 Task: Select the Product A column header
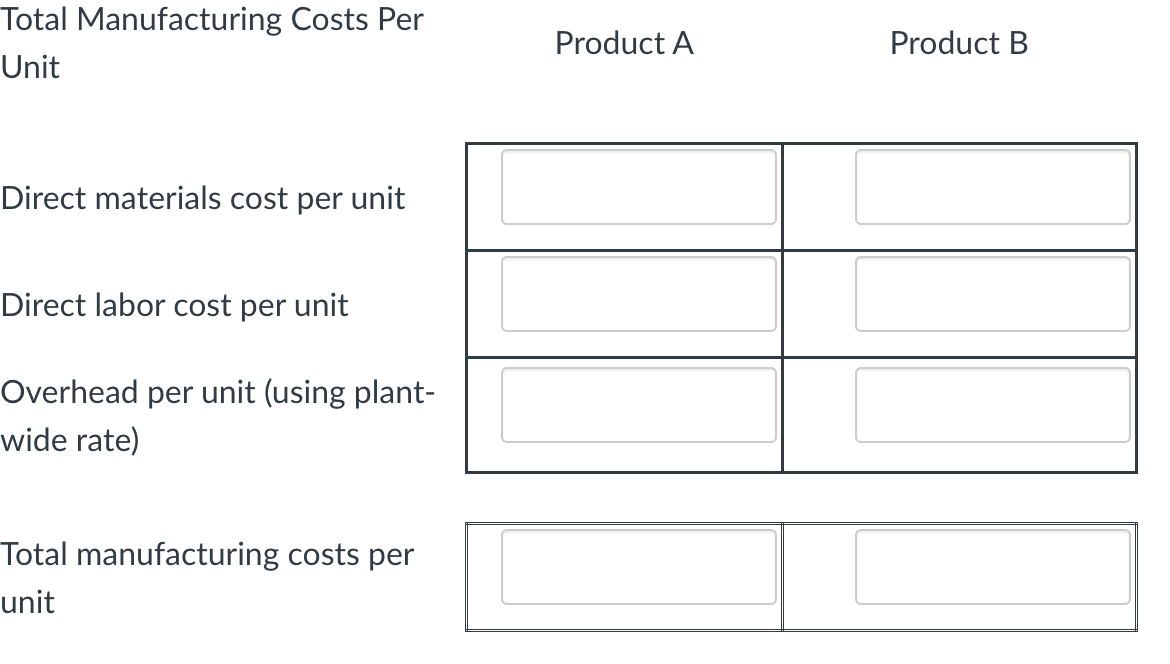coord(623,43)
